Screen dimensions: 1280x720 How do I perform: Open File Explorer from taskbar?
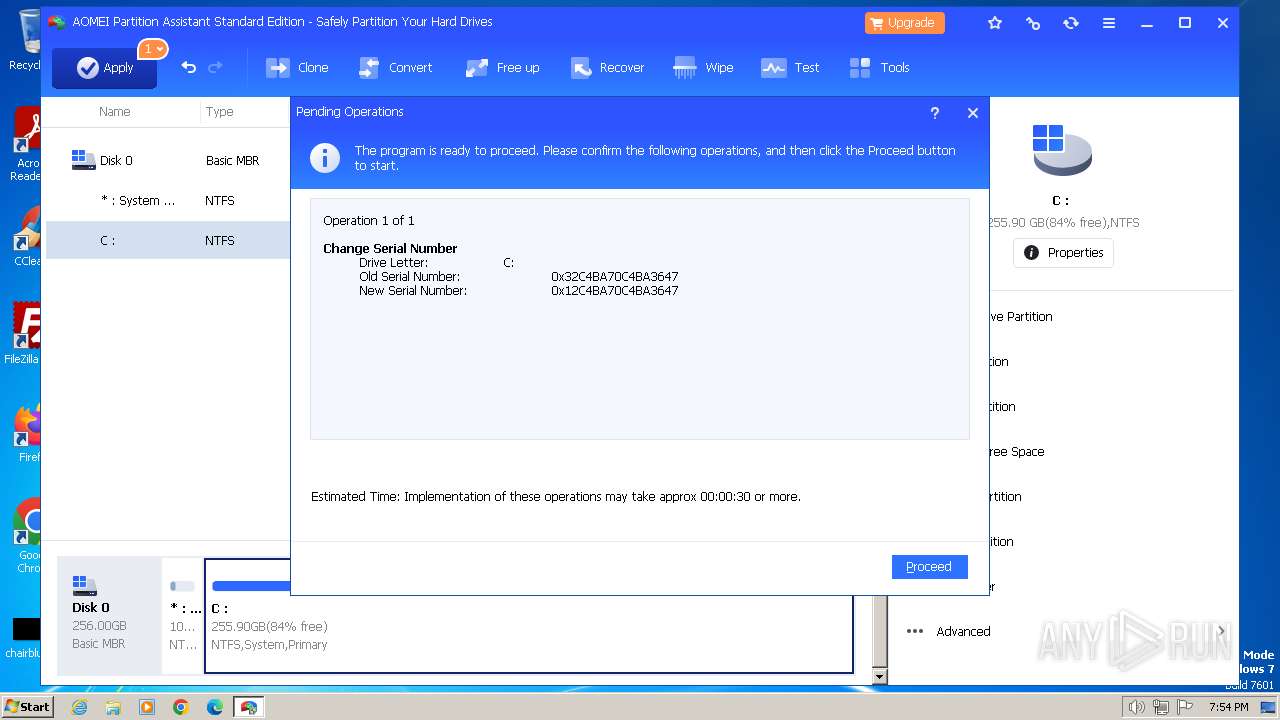pos(113,707)
